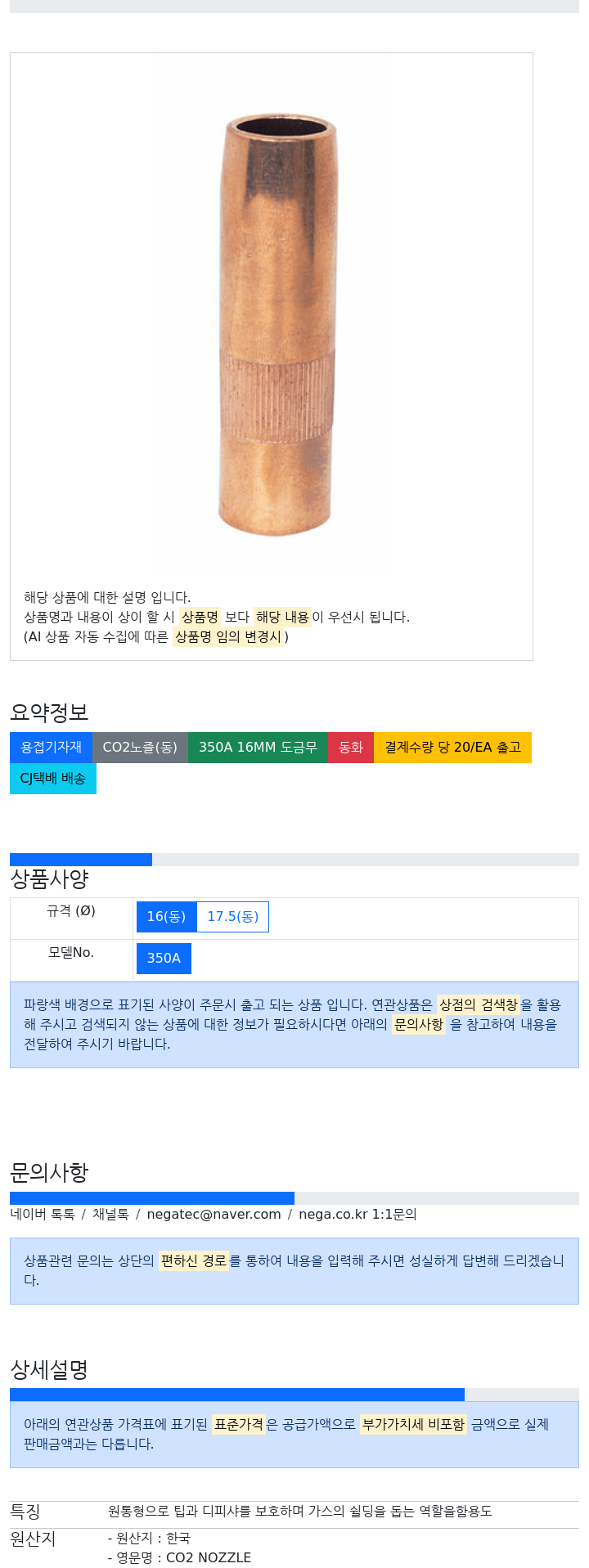Screen dimensions: 589x1568
Task: Select the 용접기자재 blue category tag
Action: tap(51, 748)
